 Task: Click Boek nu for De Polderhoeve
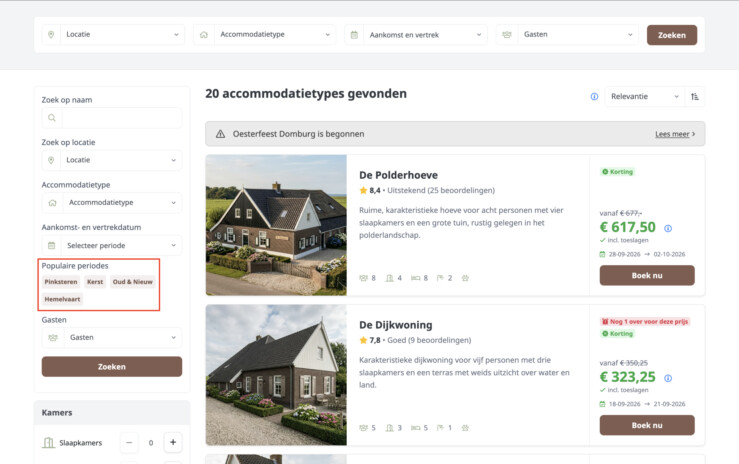point(647,276)
